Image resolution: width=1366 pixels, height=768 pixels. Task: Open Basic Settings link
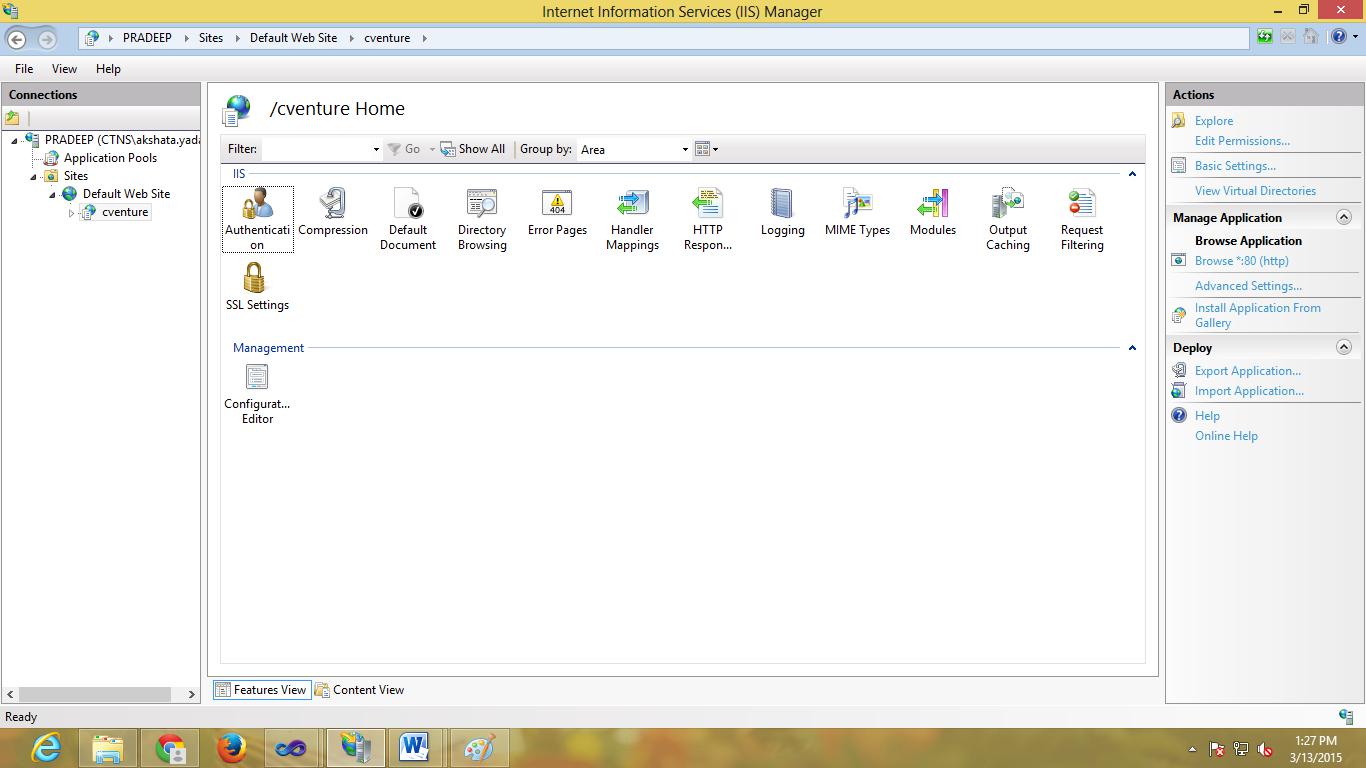click(1235, 166)
